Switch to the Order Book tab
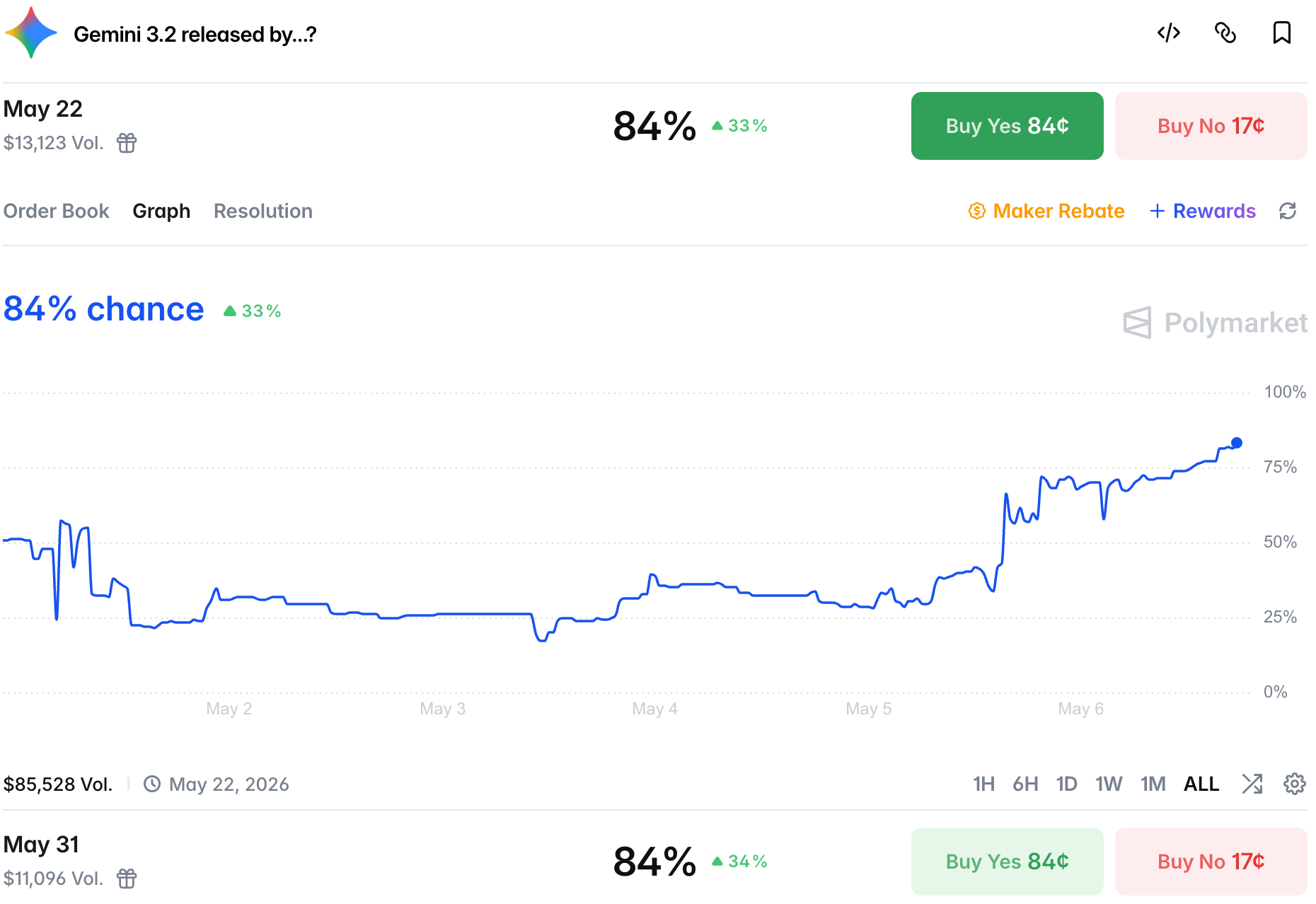This screenshot has width=1316, height=904. [x=57, y=211]
